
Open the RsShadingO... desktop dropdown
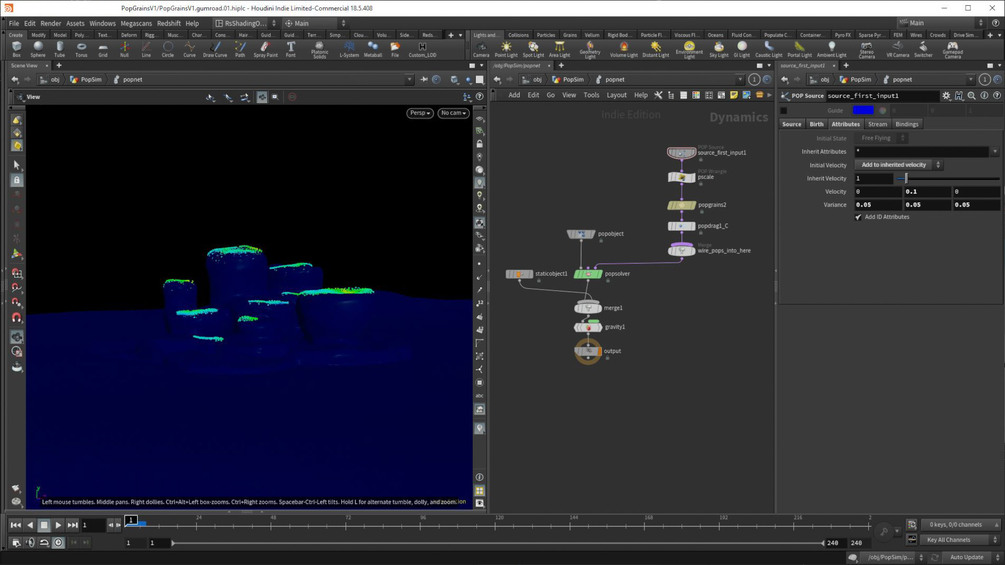245,23
